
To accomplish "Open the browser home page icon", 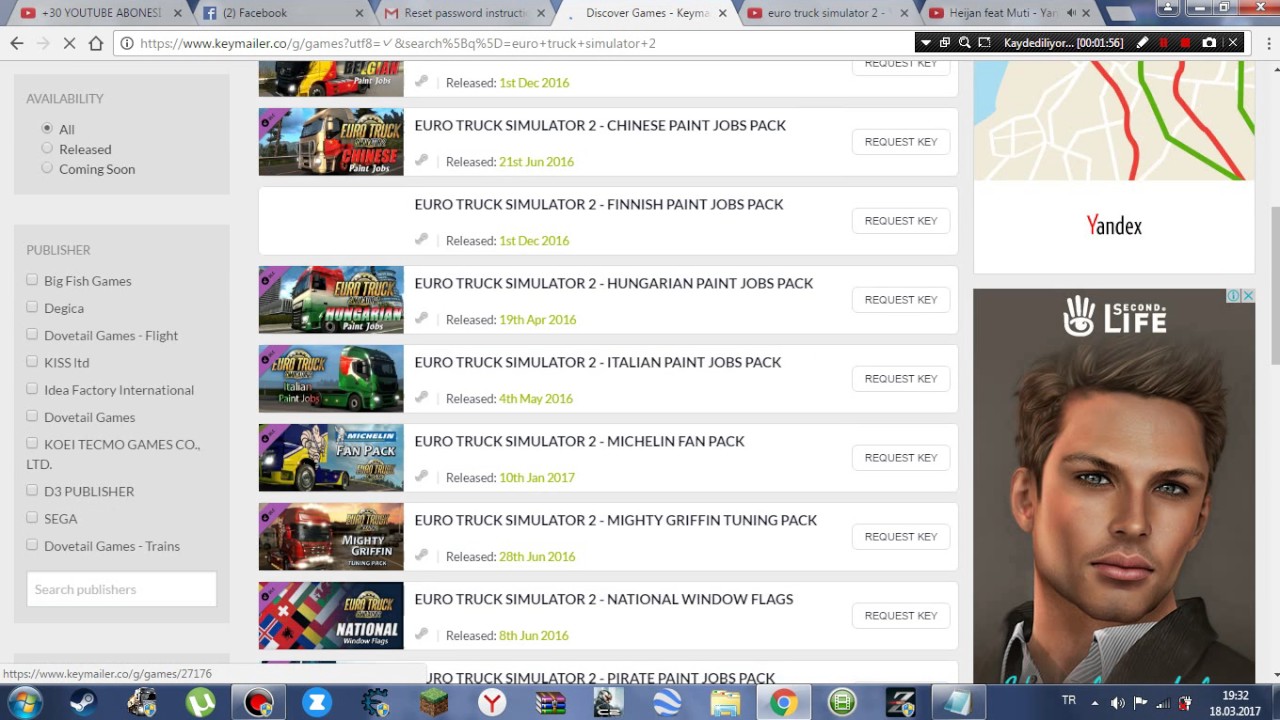I will point(96,43).
